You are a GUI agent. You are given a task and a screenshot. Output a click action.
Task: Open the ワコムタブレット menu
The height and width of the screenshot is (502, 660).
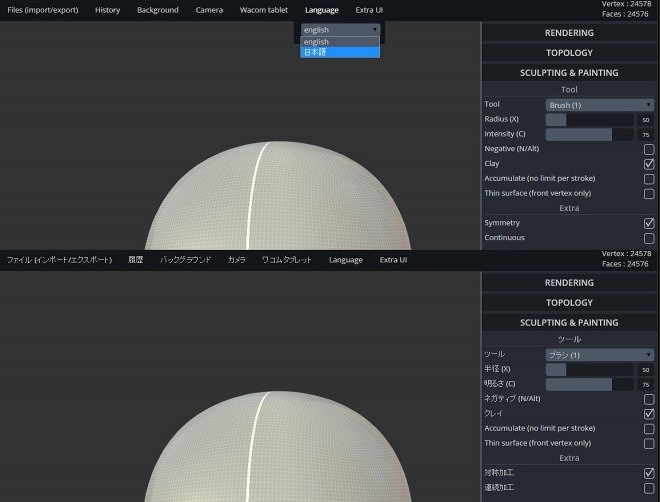[287, 260]
